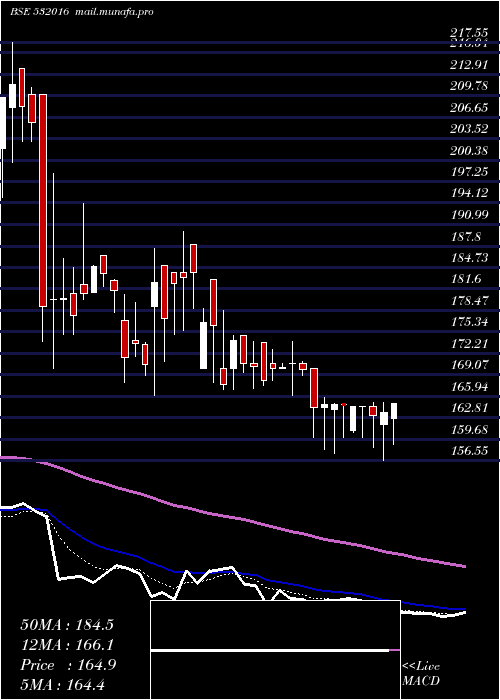500x700 pixels.
Task: Click the 175.34 price axis label
Action: [x=468, y=322]
